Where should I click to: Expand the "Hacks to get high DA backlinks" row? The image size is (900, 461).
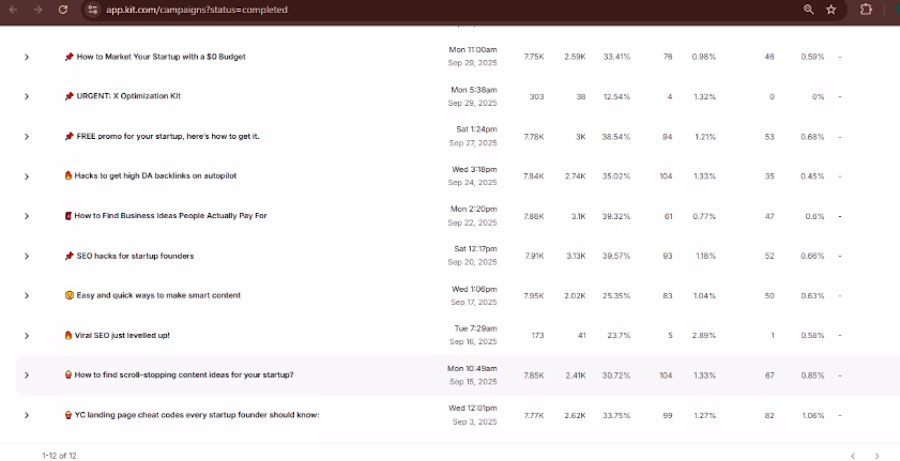(x=27, y=176)
